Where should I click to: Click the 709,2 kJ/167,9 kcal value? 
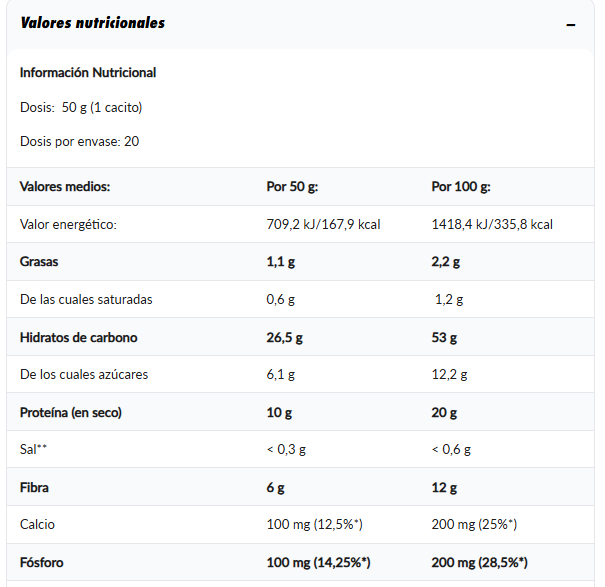323,224
